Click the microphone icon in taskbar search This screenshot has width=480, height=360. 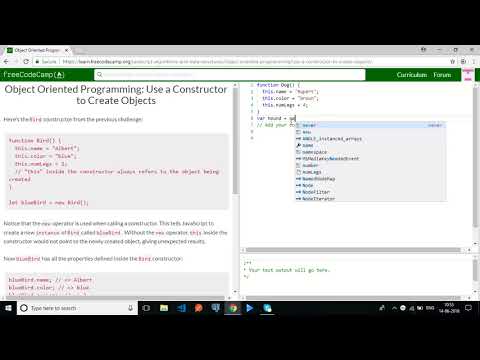130,308
